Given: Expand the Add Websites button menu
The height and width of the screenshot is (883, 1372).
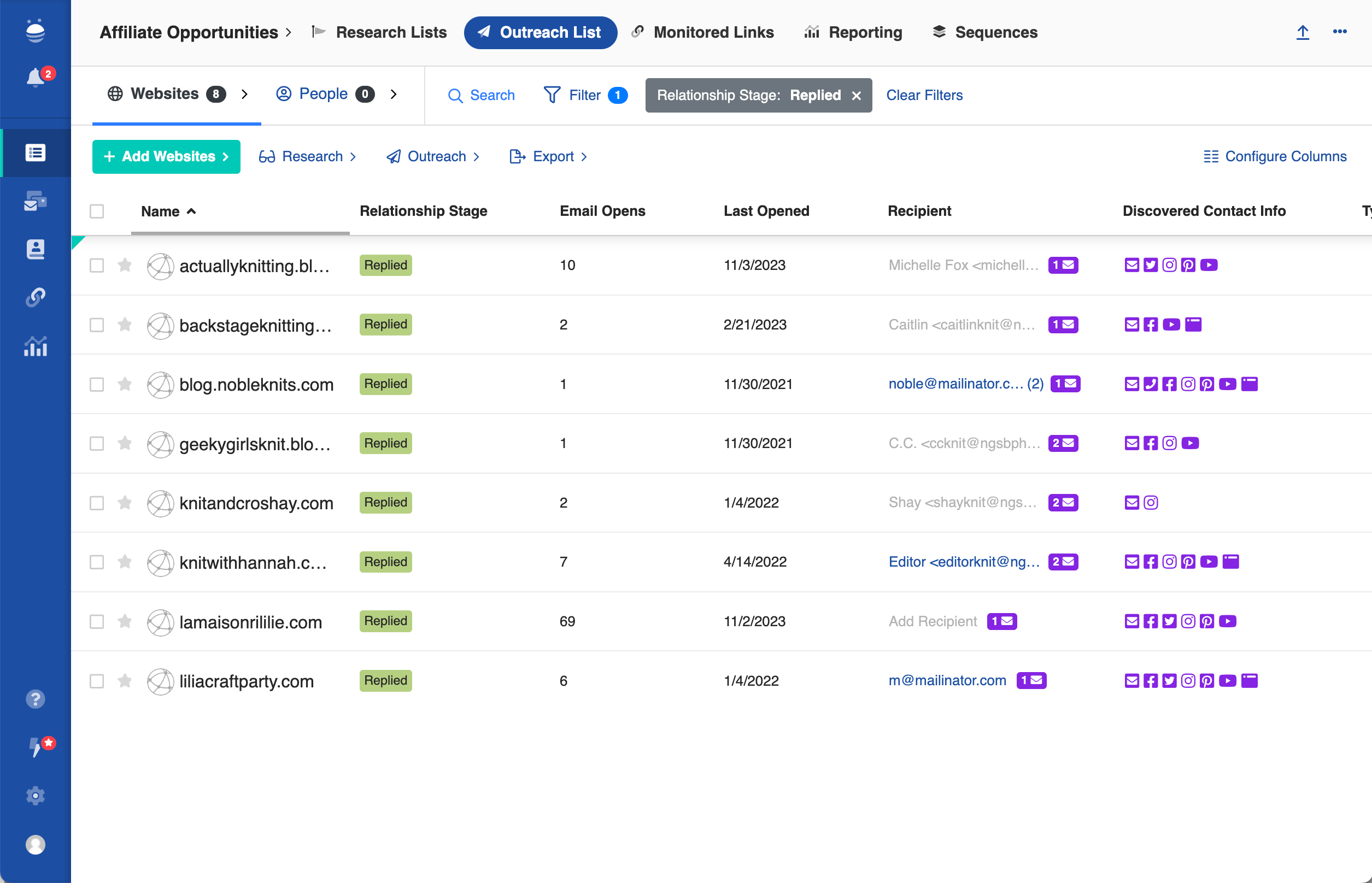Looking at the screenshot, I should [166, 156].
